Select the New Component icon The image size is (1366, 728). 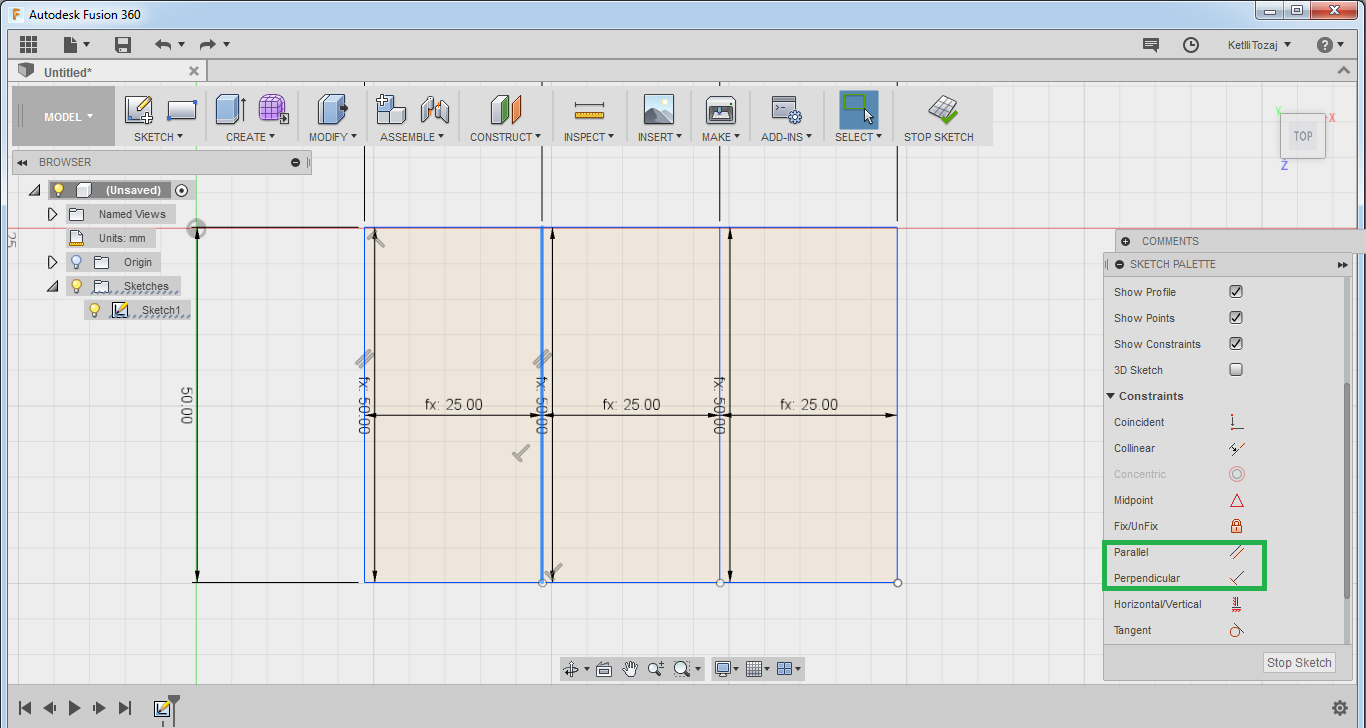pyautogui.click(x=390, y=109)
